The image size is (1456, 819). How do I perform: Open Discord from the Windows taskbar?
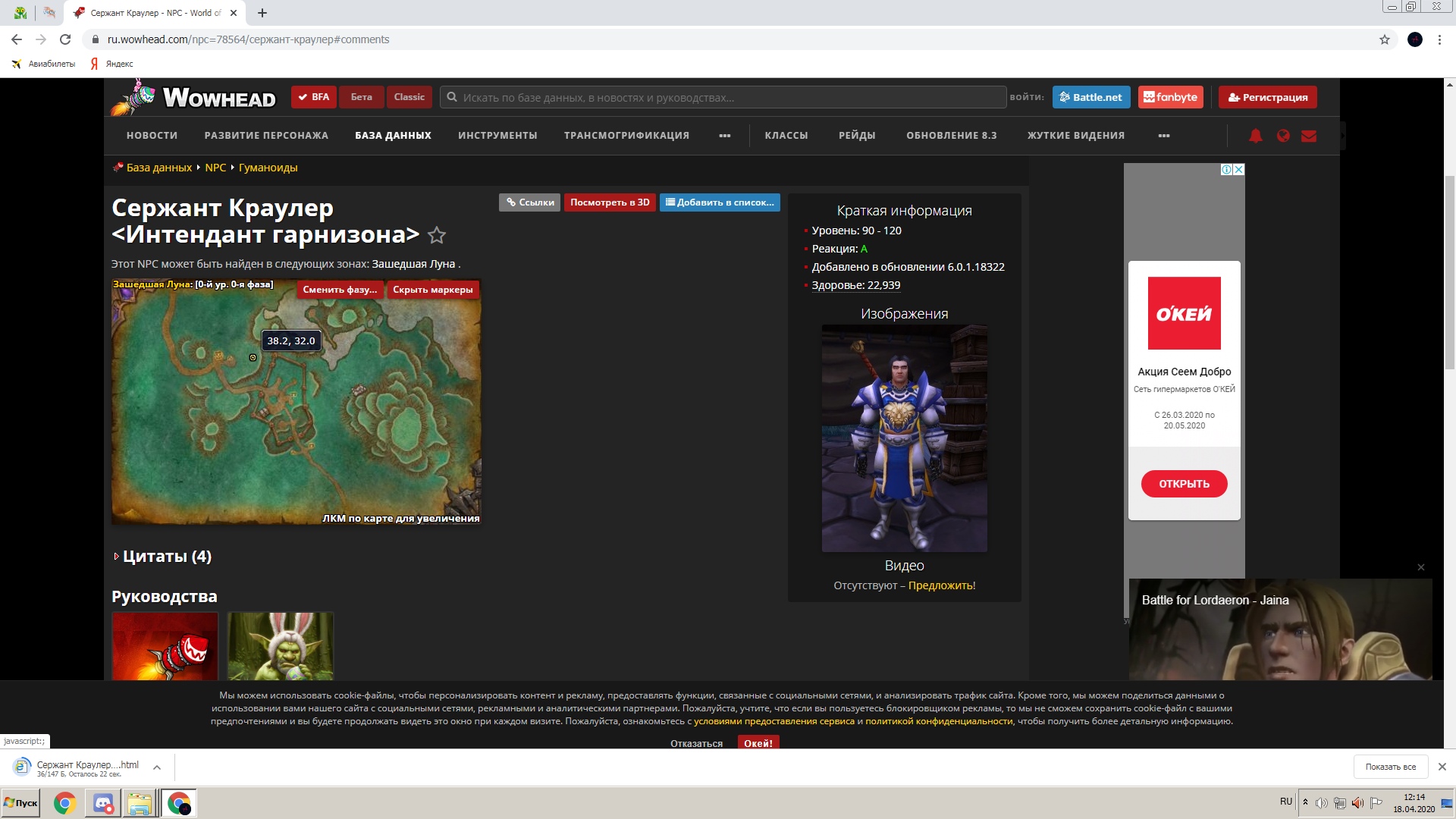click(103, 803)
